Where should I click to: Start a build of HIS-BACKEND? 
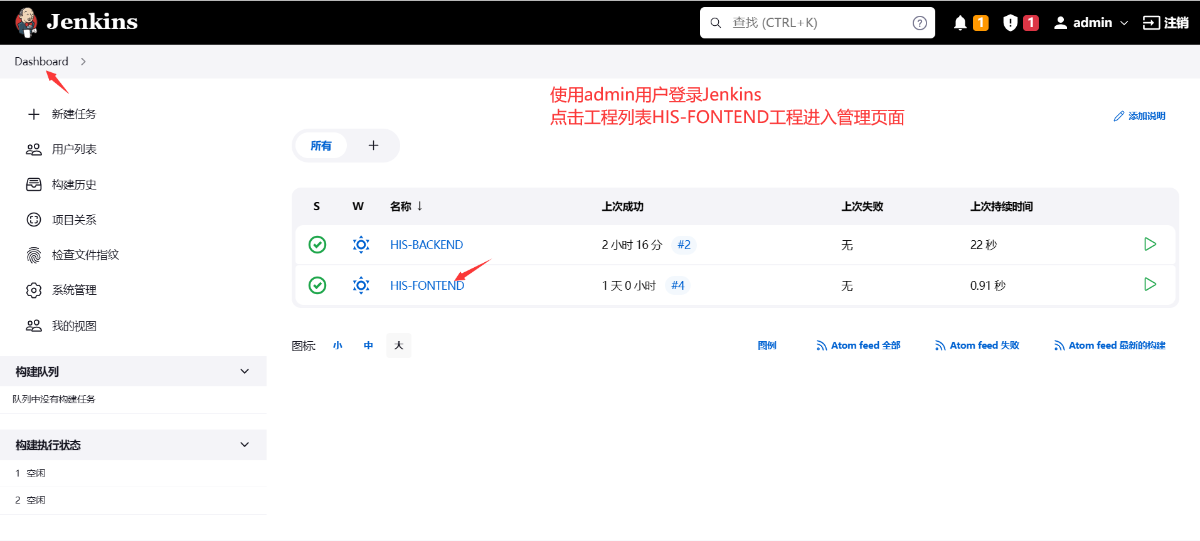click(1150, 244)
